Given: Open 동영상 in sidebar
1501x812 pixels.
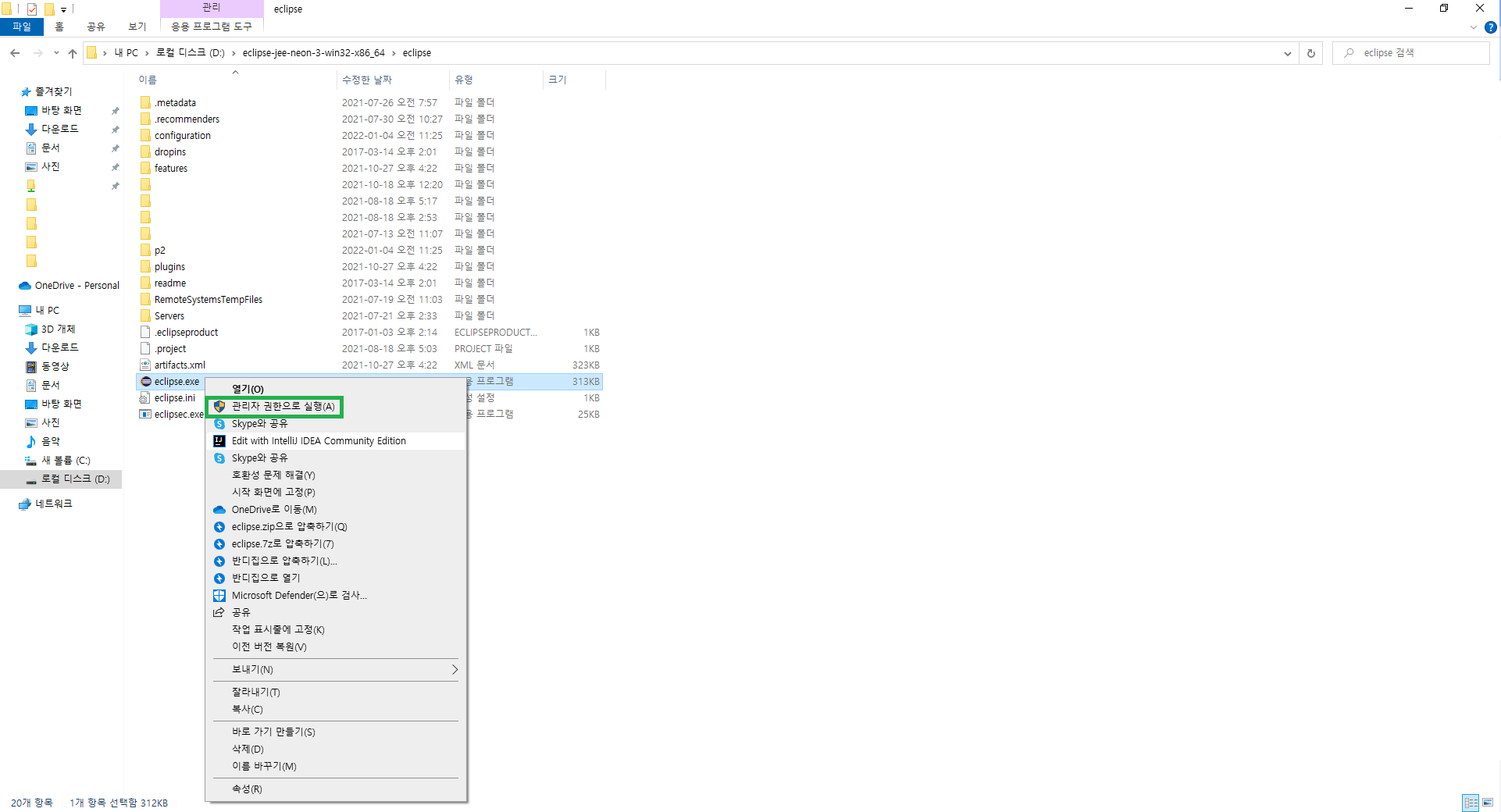Looking at the screenshot, I should [x=55, y=367].
